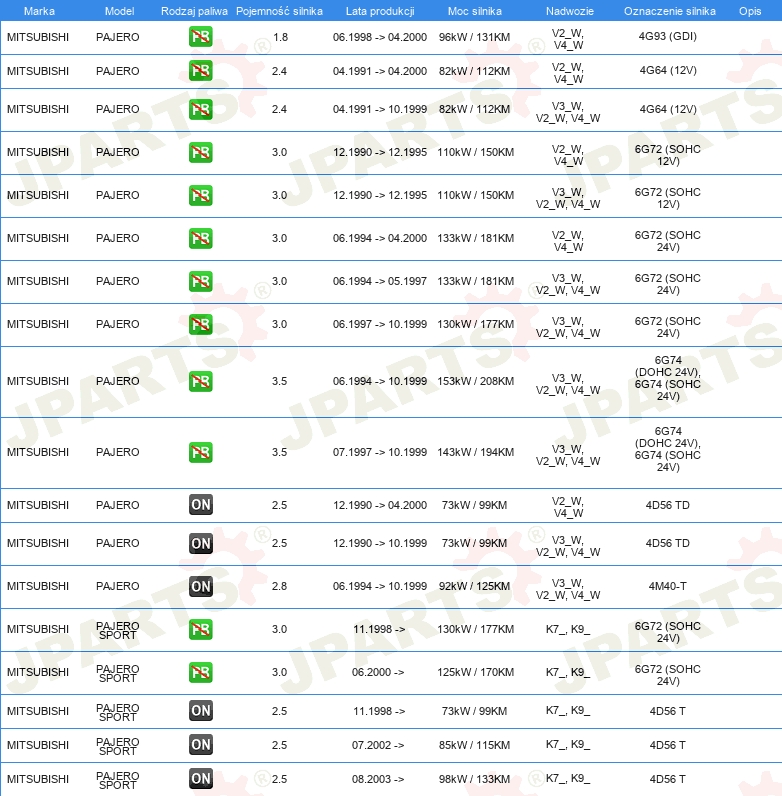The image size is (782, 796).
Task: Select 82kW / 112KM cell in 04.1991 -> 04.2000 row
Action: [474, 71]
